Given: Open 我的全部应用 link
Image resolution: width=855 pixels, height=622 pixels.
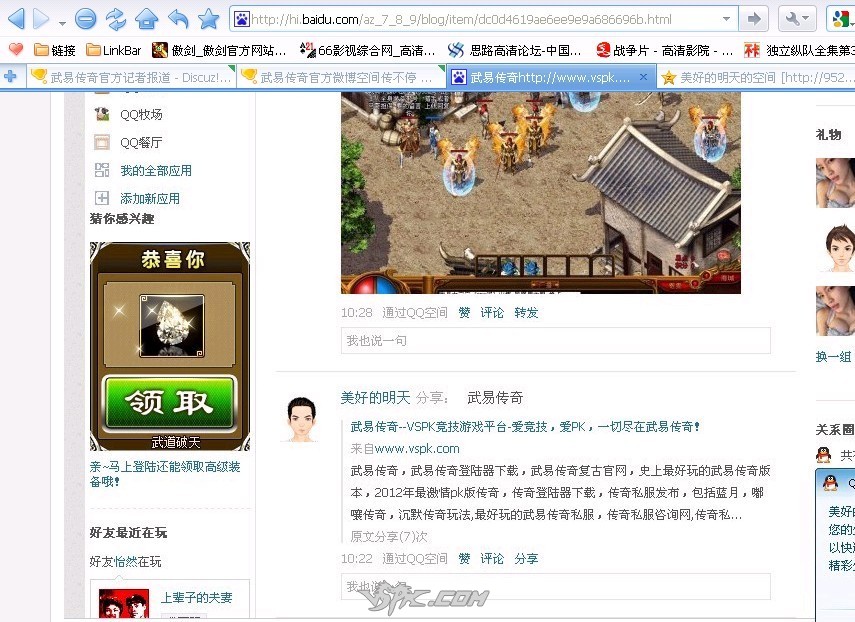Looking at the screenshot, I should [x=156, y=171].
